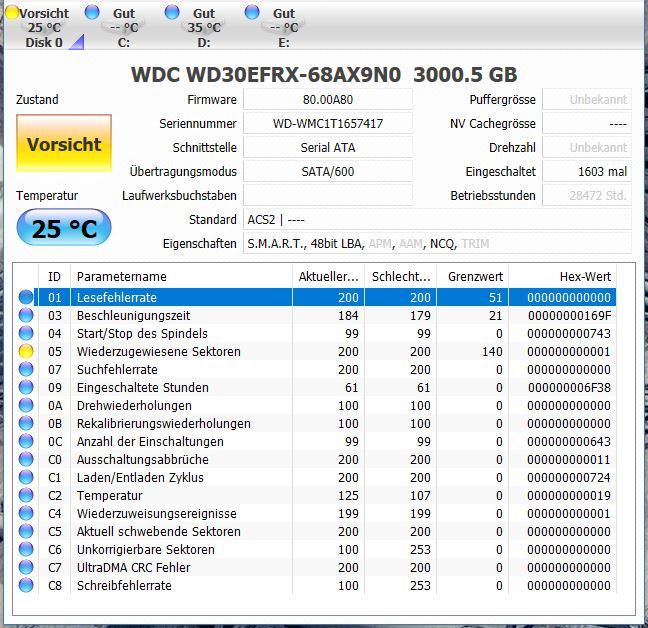Click the blue status icon for Beschleunigungszeit
This screenshot has width=648, height=628.
(x=26, y=315)
